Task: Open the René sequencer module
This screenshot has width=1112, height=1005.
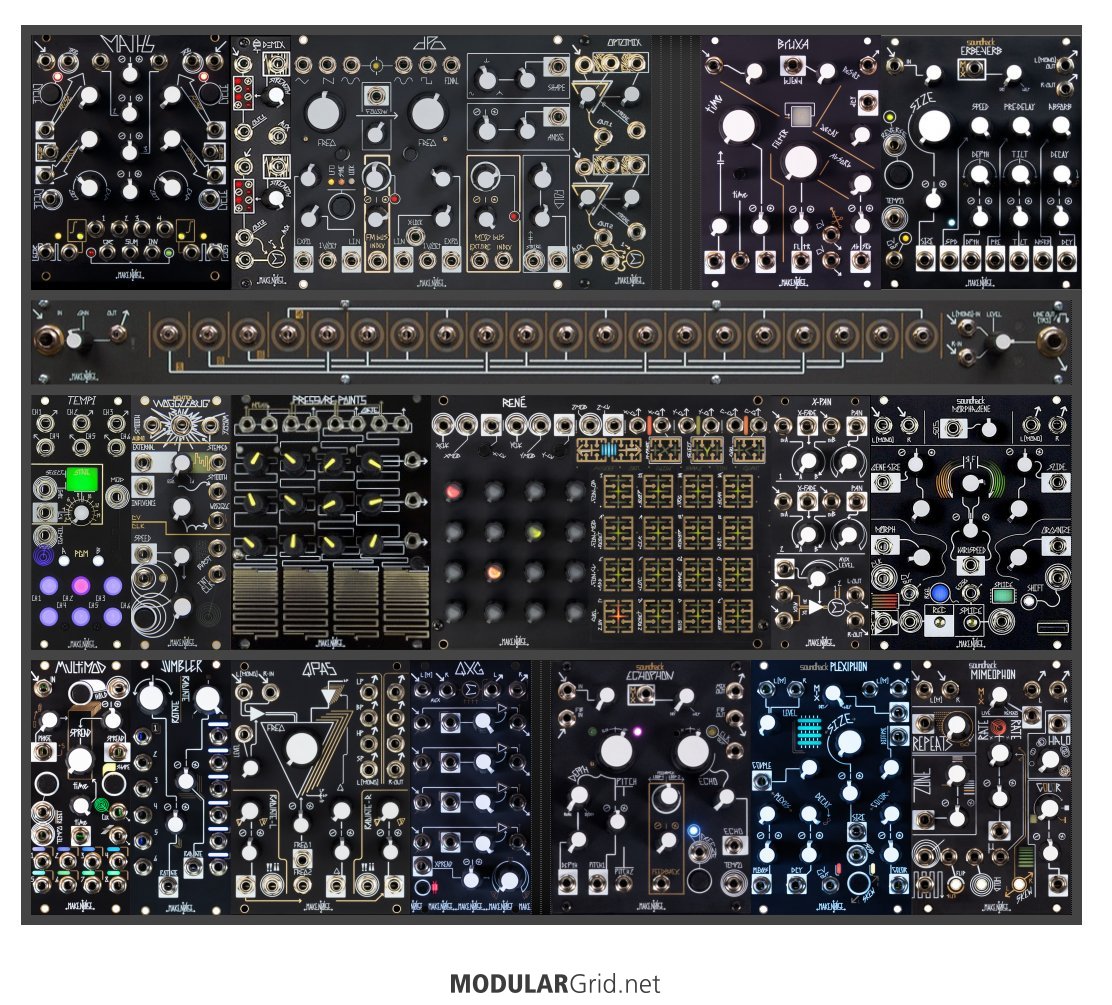Action: point(601,523)
